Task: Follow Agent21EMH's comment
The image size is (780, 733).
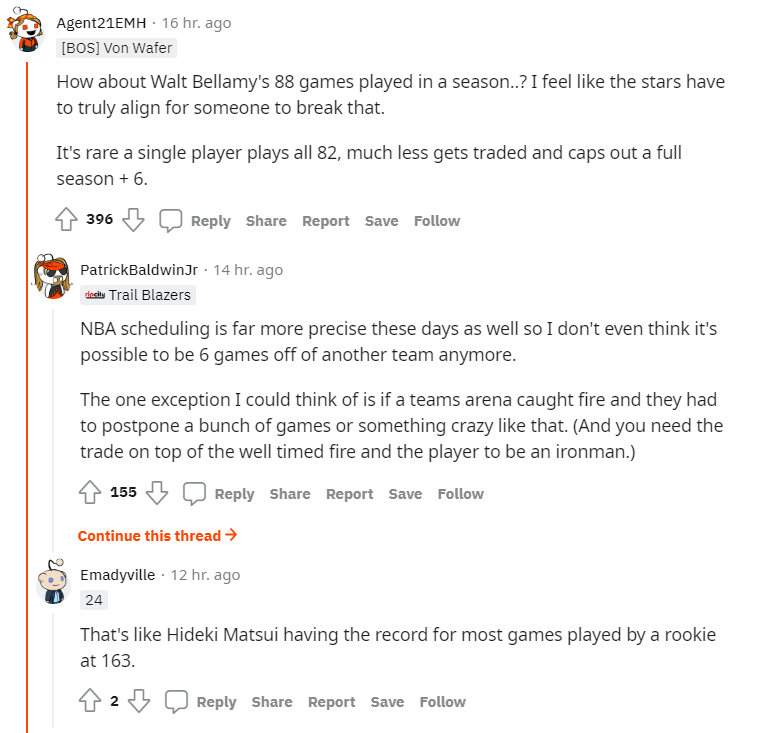Action: [437, 221]
